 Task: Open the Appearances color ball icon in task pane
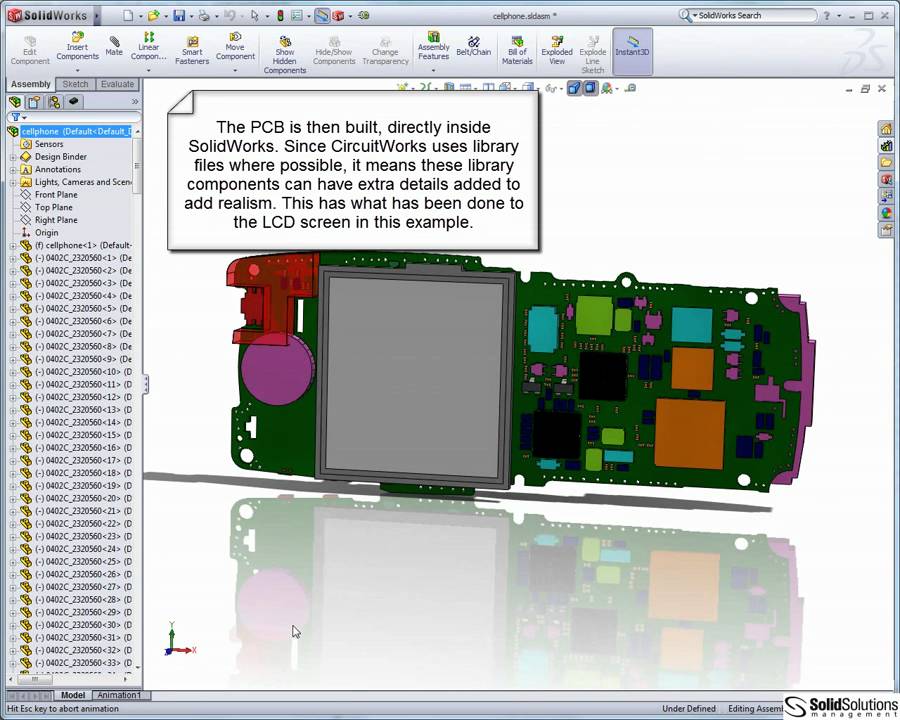pyautogui.click(x=886, y=213)
